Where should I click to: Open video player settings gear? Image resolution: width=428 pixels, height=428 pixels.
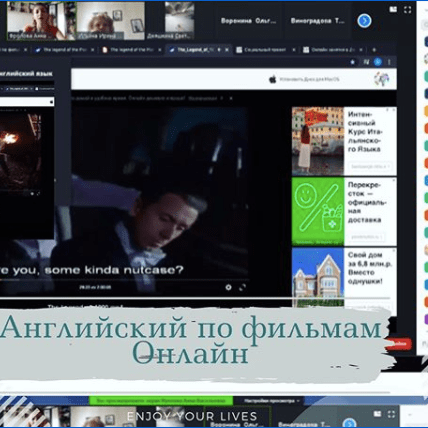pos(228,287)
